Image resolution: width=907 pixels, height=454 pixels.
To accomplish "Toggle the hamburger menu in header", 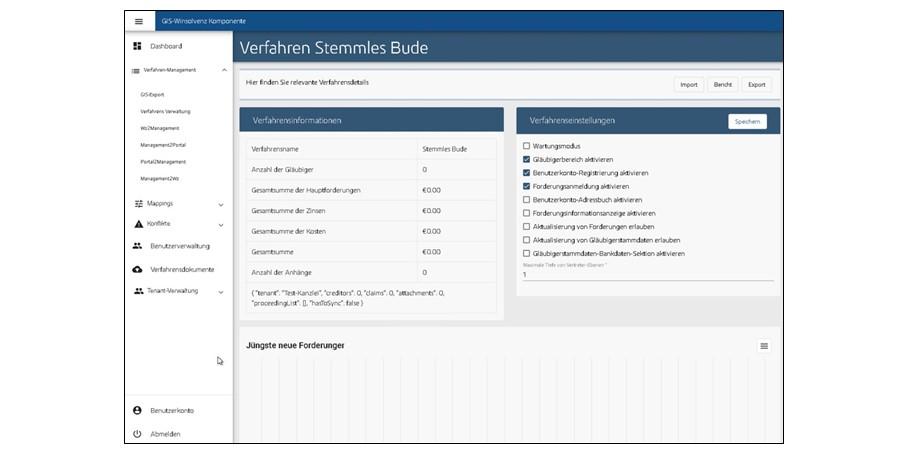I will tap(138, 21).
